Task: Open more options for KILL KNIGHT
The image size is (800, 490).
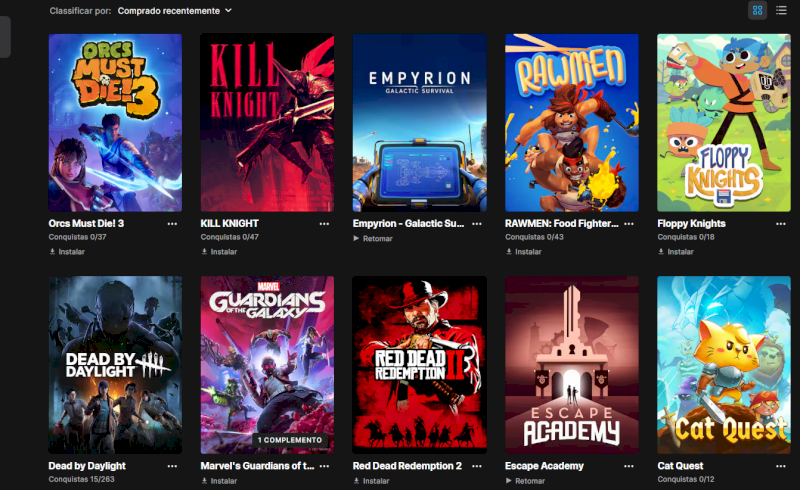Action: click(x=324, y=224)
